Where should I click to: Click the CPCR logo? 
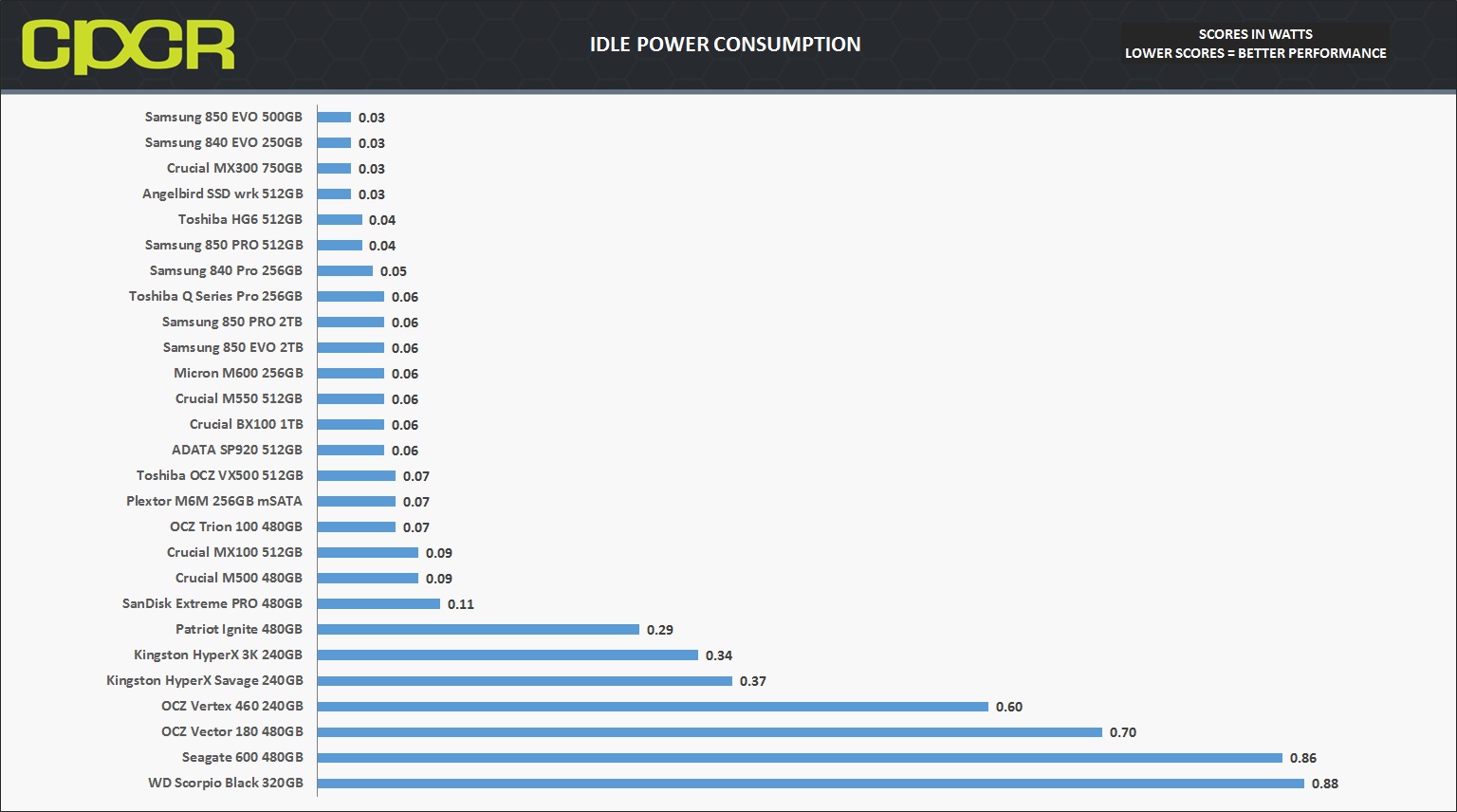tap(128, 46)
